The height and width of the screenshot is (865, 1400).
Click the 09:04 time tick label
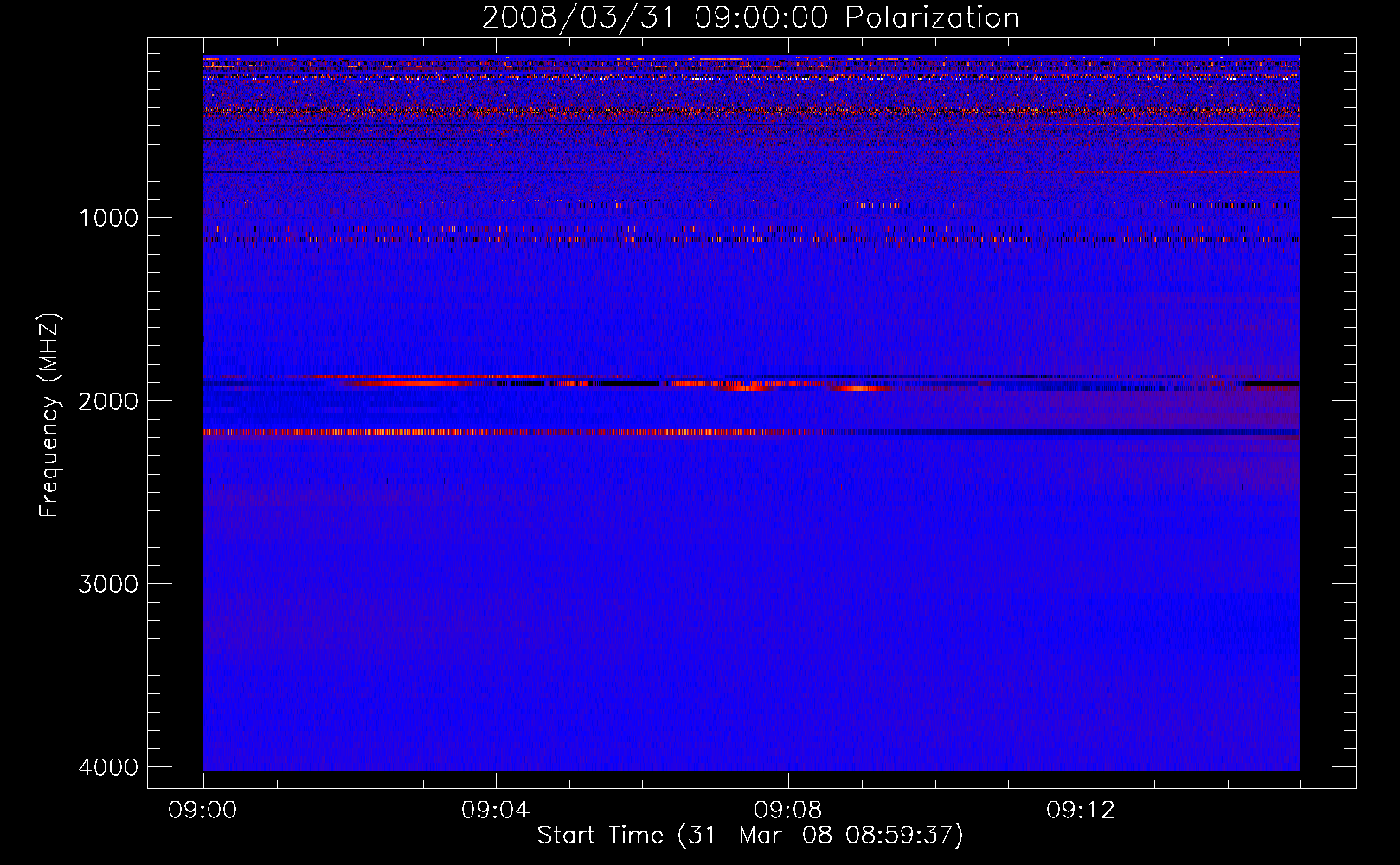(x=496, y=811)
